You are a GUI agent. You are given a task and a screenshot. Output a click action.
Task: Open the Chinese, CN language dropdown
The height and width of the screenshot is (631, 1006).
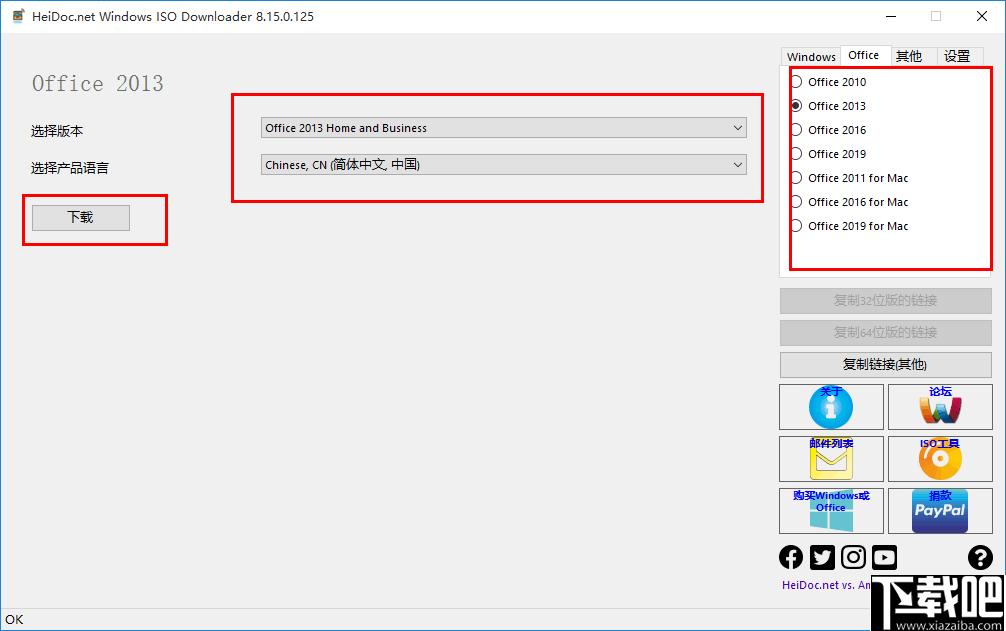504,165
